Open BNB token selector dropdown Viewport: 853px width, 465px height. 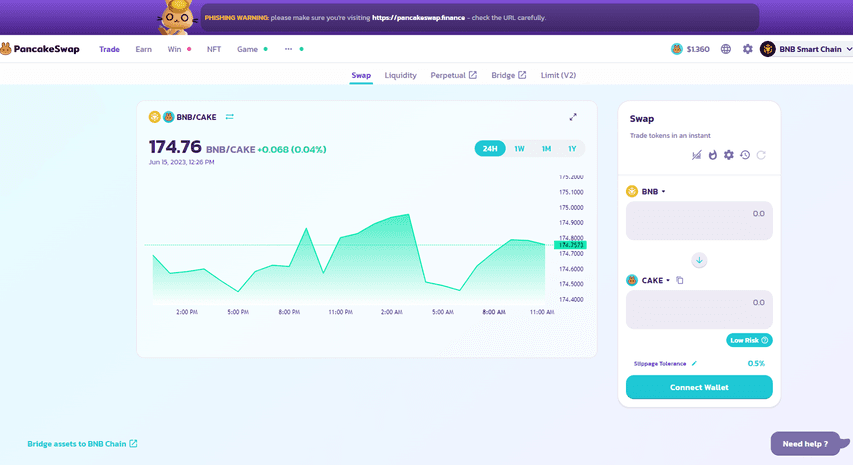click(x=646, y=191)
